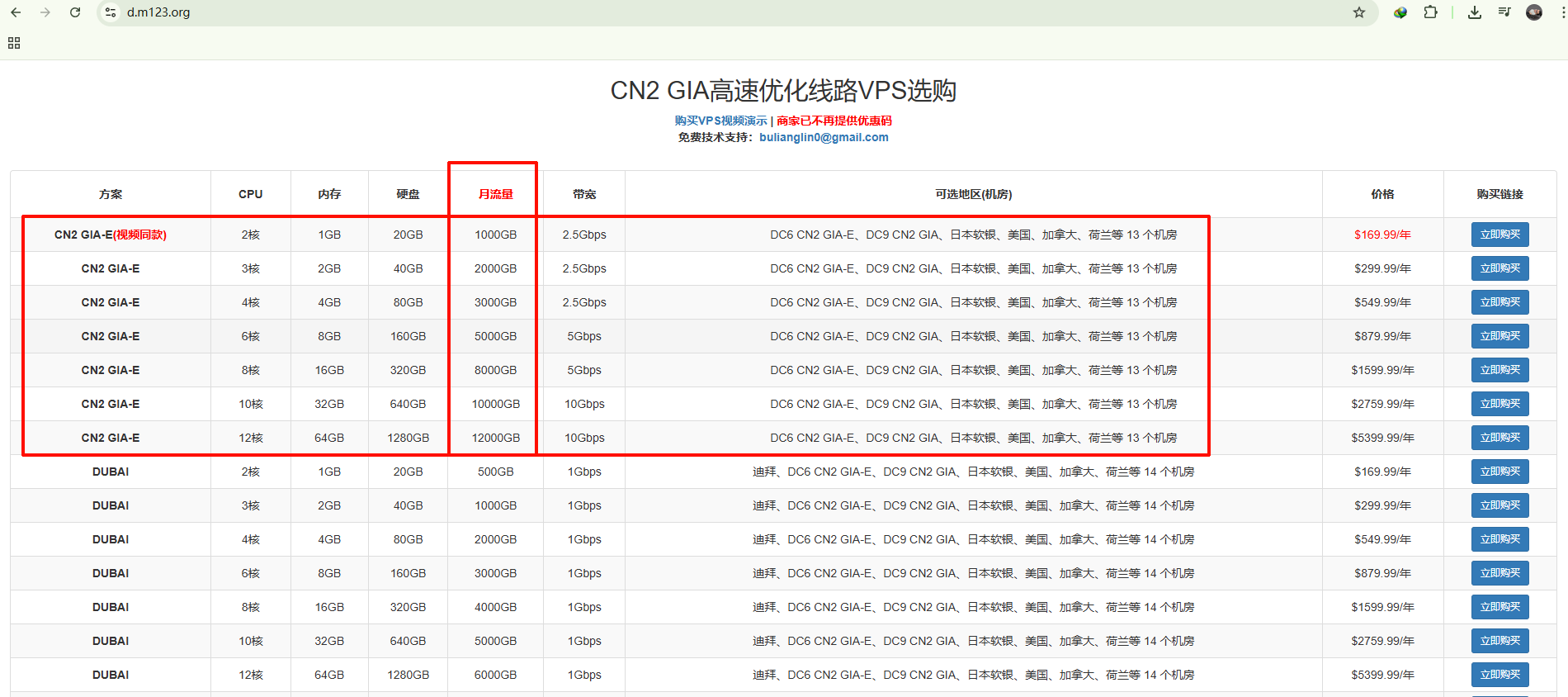Open the Extensions puzzle-piece menu

click(x=1431, y=12)
